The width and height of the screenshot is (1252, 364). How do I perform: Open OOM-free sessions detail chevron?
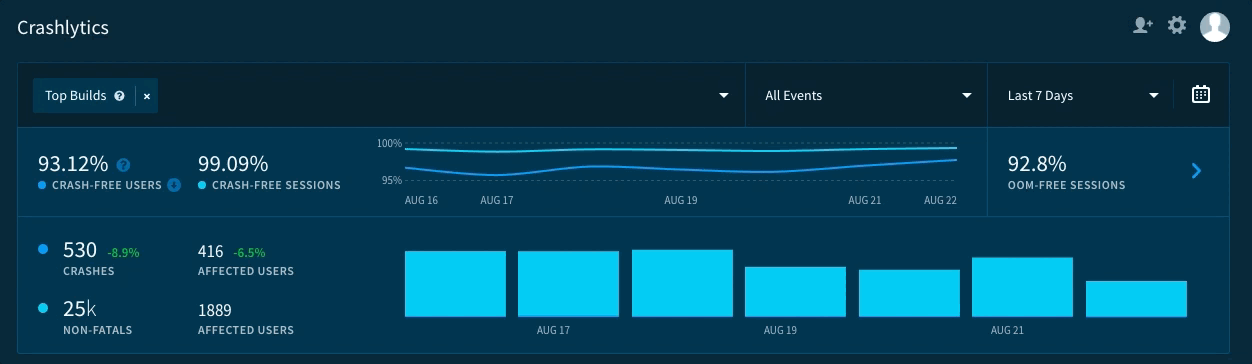click(x=1196, y=171)
